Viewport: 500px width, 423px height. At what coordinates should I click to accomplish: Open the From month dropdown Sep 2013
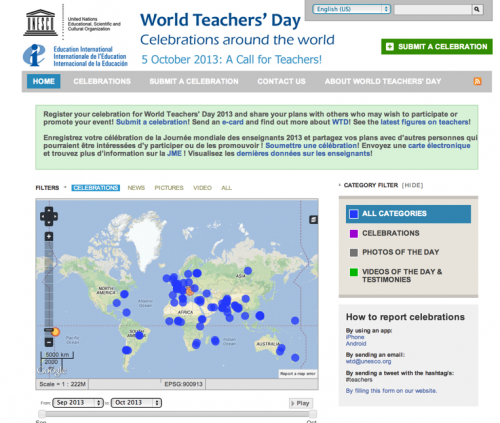coord(78,403)
